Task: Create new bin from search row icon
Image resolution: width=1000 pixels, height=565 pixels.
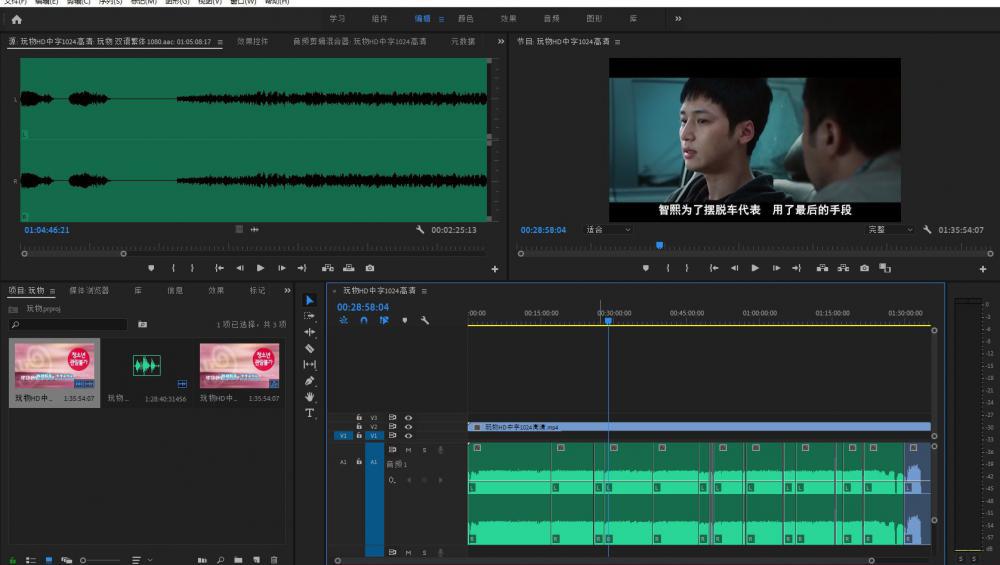Action: pos(142,325)
